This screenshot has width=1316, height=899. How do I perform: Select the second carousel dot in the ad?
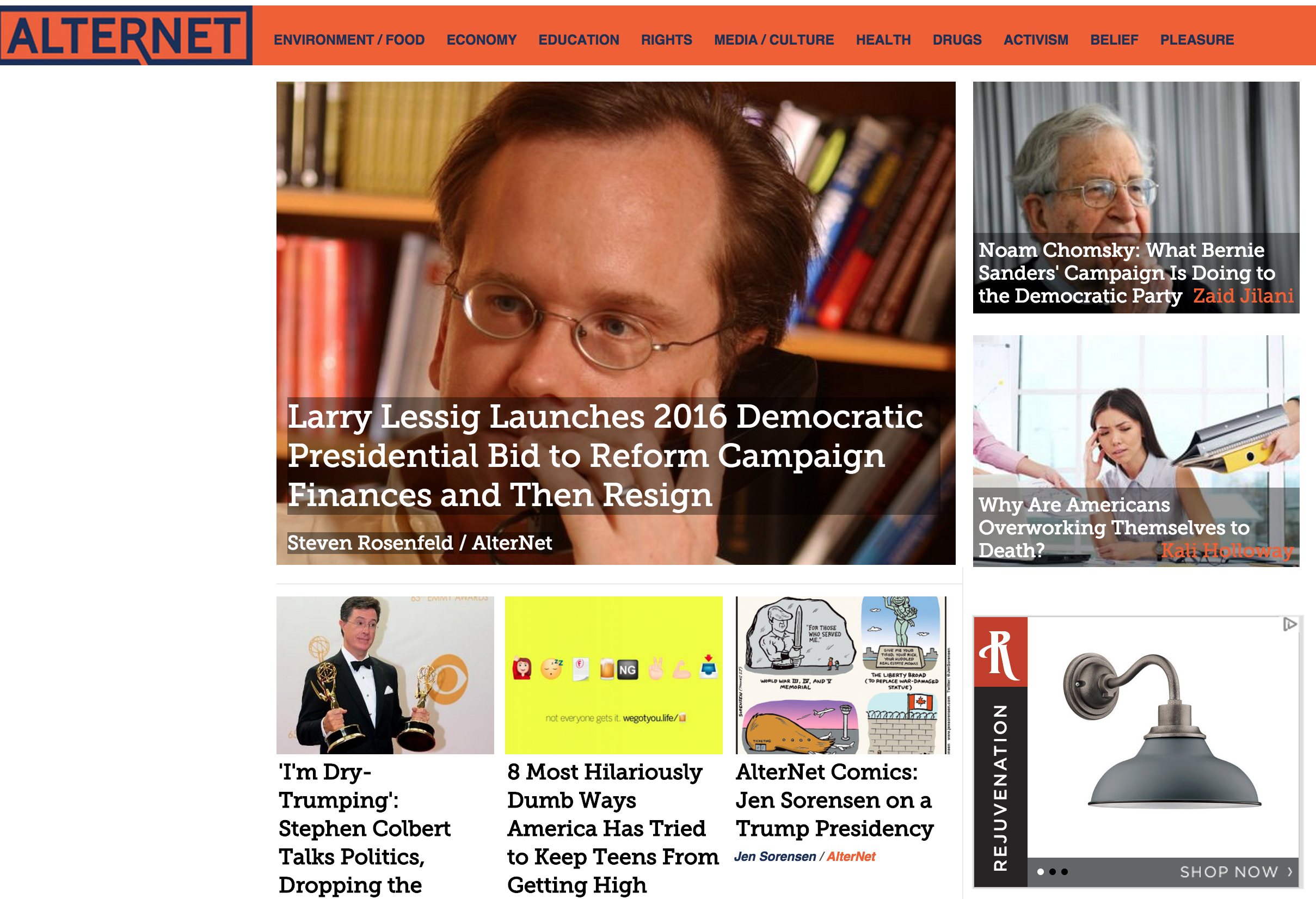(x=1053, y=872)
